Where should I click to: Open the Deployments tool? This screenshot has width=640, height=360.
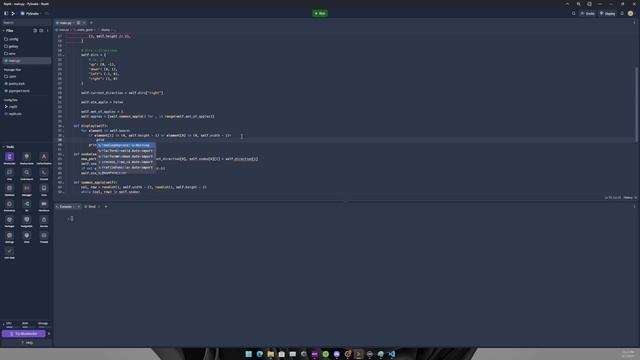click(27, 158)
